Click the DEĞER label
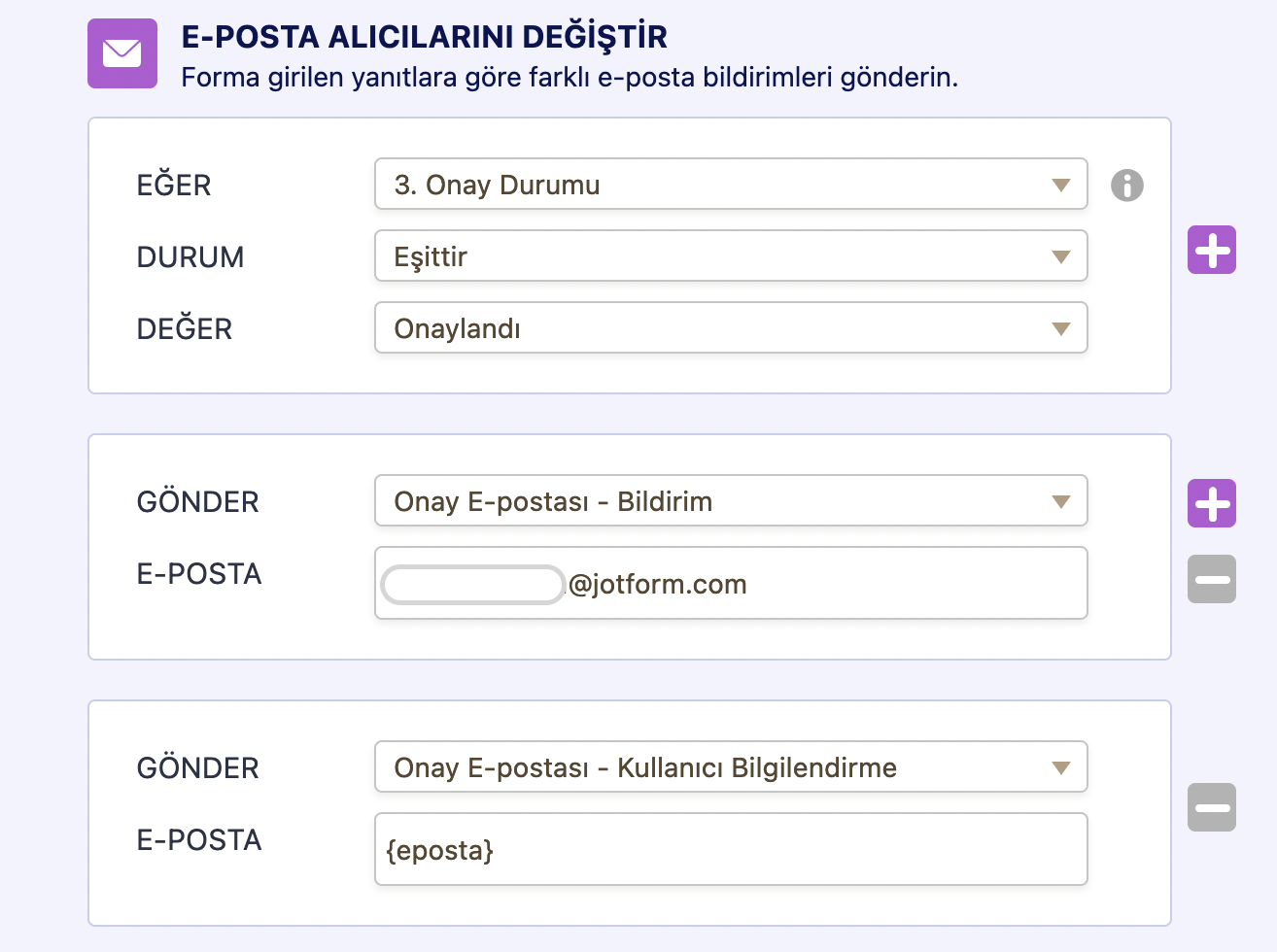The width and height of the screenshot is (1277, 952). point(185,328)
